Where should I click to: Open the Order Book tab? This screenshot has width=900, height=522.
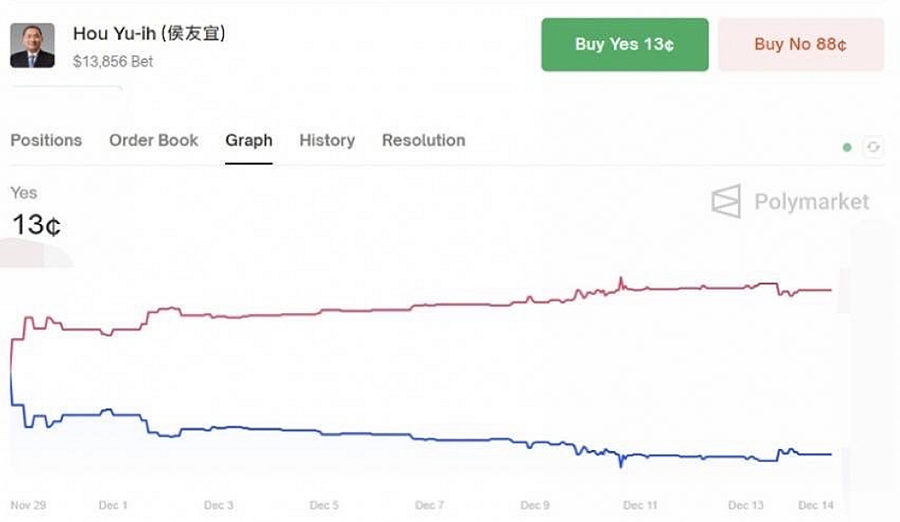click(154, 140)
